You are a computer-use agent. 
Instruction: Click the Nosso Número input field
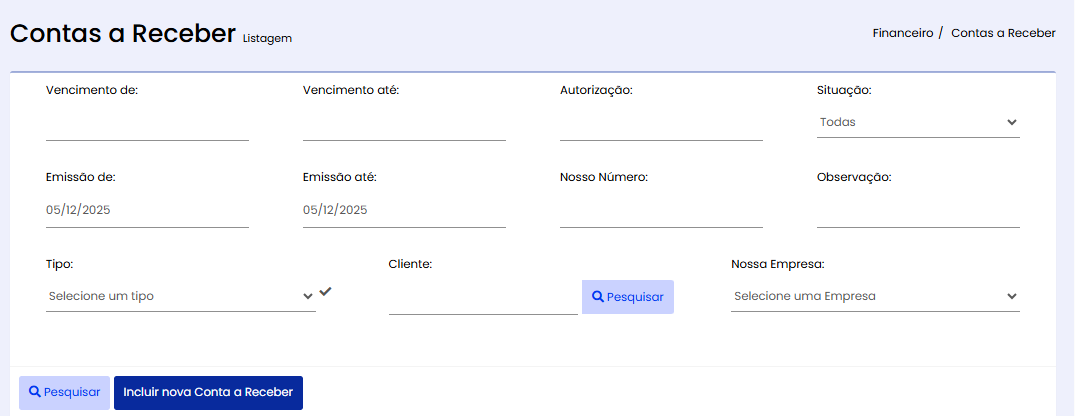coord(661,210)
